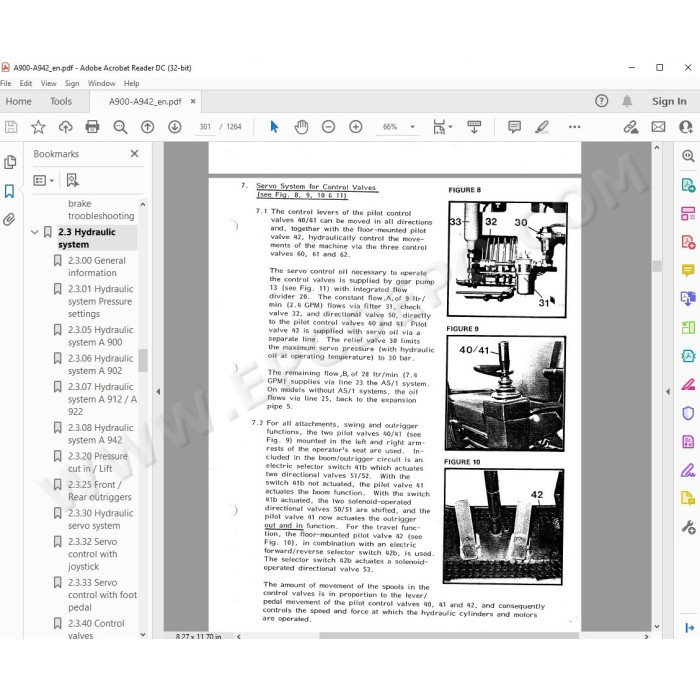This screenshot has width=700, height=700.
Task: Click the Sign In button
Action: [x=669, y=101]
